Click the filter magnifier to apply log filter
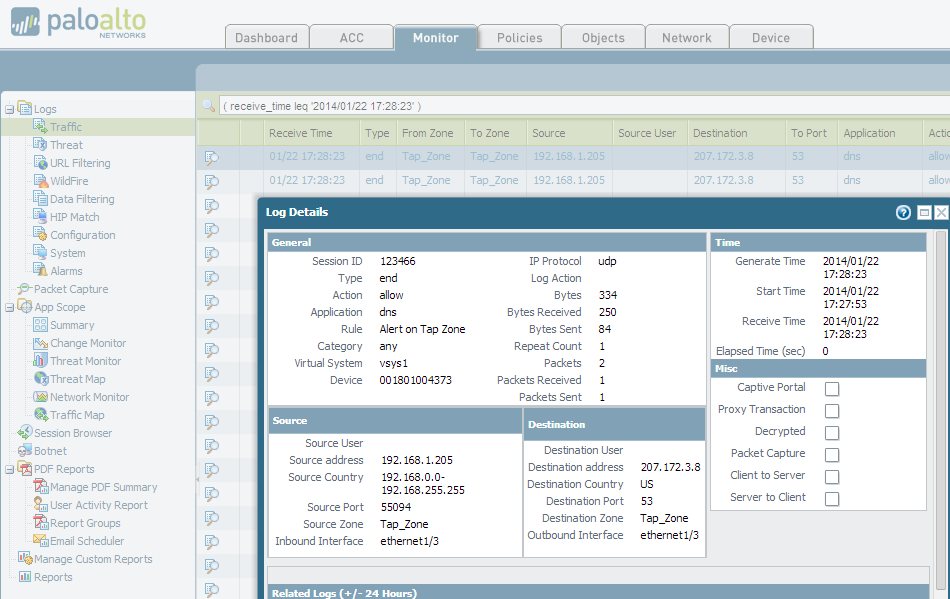This screenshot has height=599, width=950. [x=209, y=103]
